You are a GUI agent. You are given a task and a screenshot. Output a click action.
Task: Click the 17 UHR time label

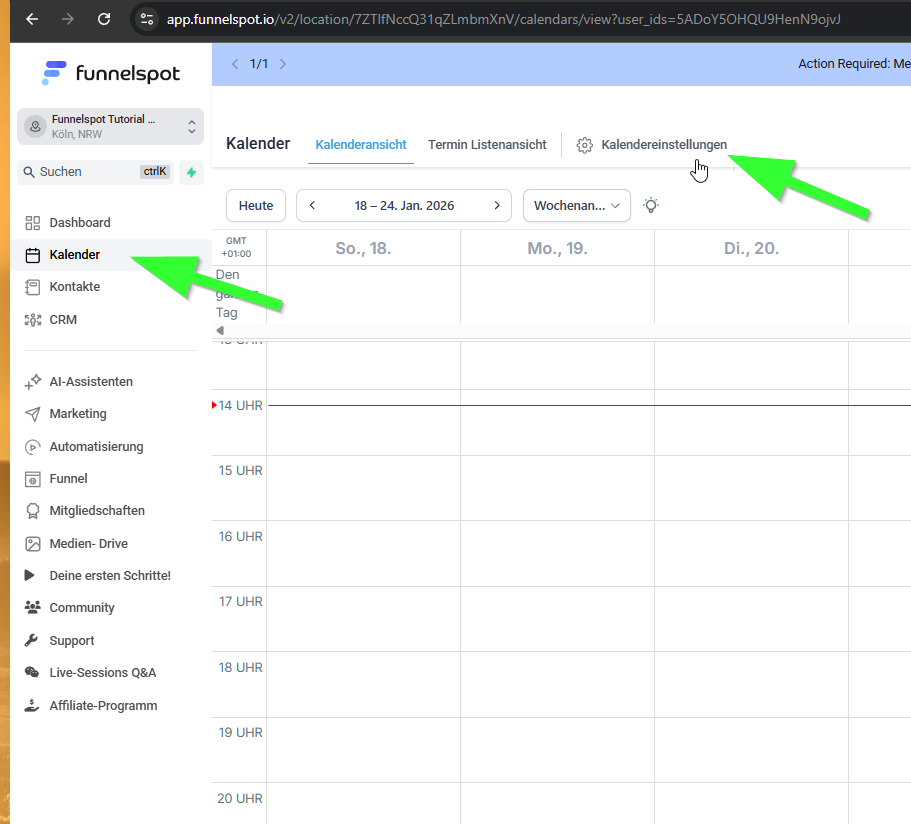coord(241,601)
